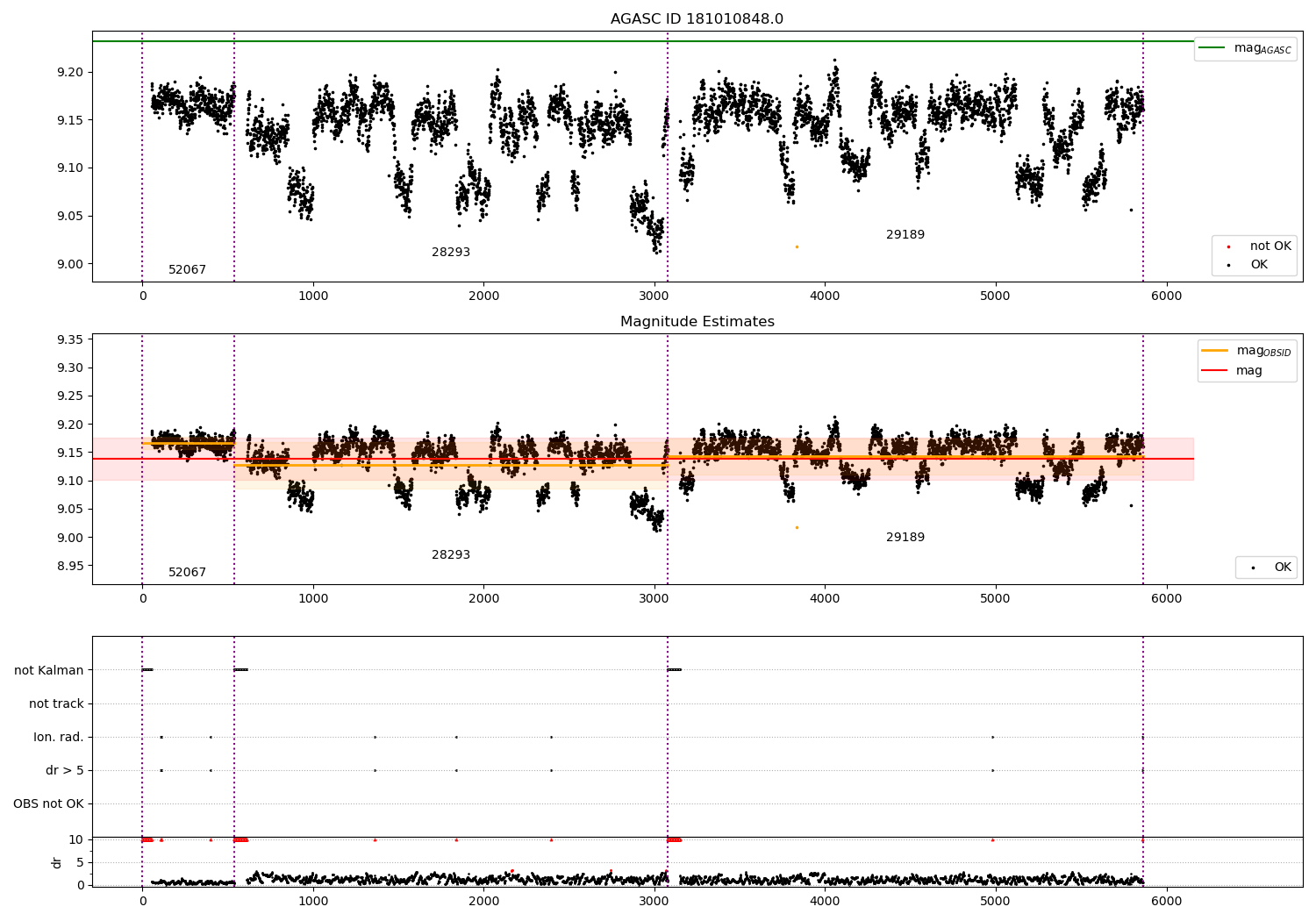Click the 9.30 y-axis tick label
1316x921 pixels.
(x=70, y=368)
